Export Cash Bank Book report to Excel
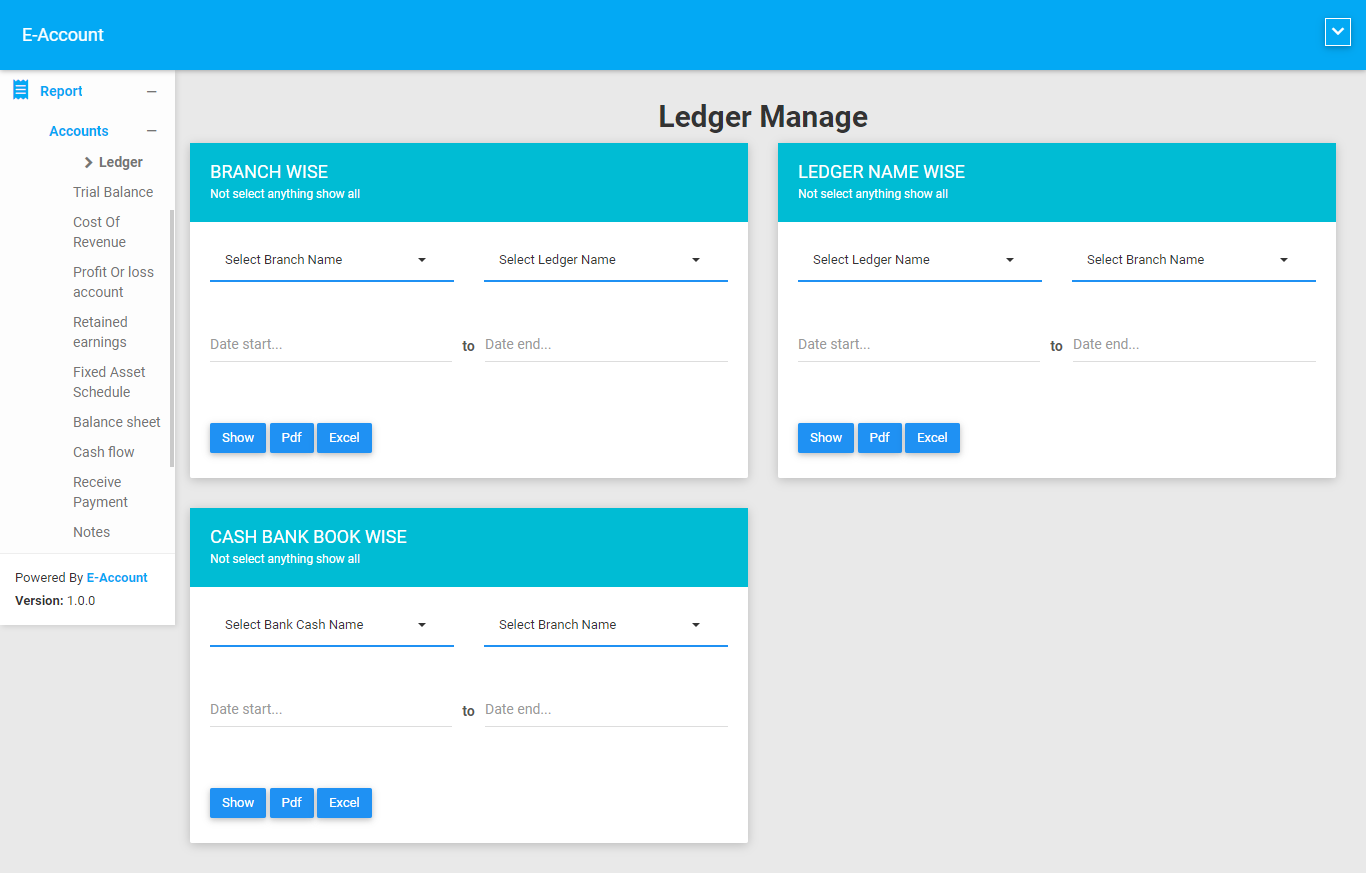Screen dimensions: 1366x873 [x=344, y=803]
